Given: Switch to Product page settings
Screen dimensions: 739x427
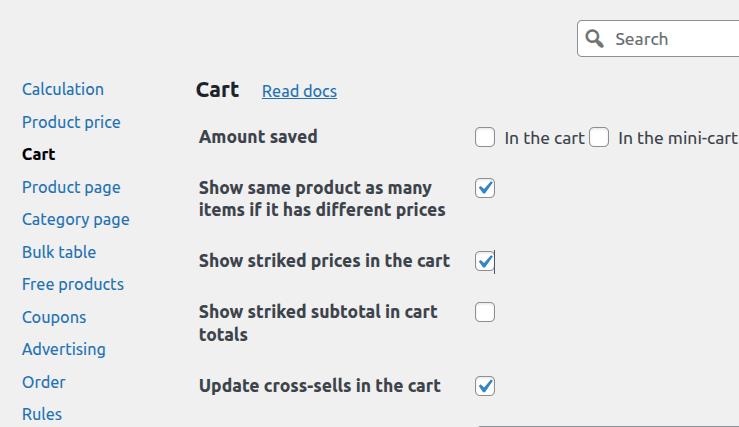Looking at the screenshot, I should pyautogui.click(x=71, y=187).
